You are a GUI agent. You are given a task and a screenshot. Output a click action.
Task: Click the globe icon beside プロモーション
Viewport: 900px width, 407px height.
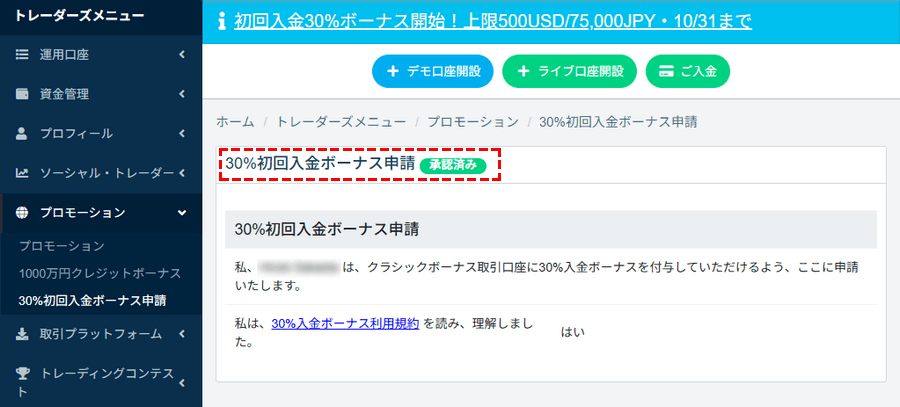[x=22, y=212]
